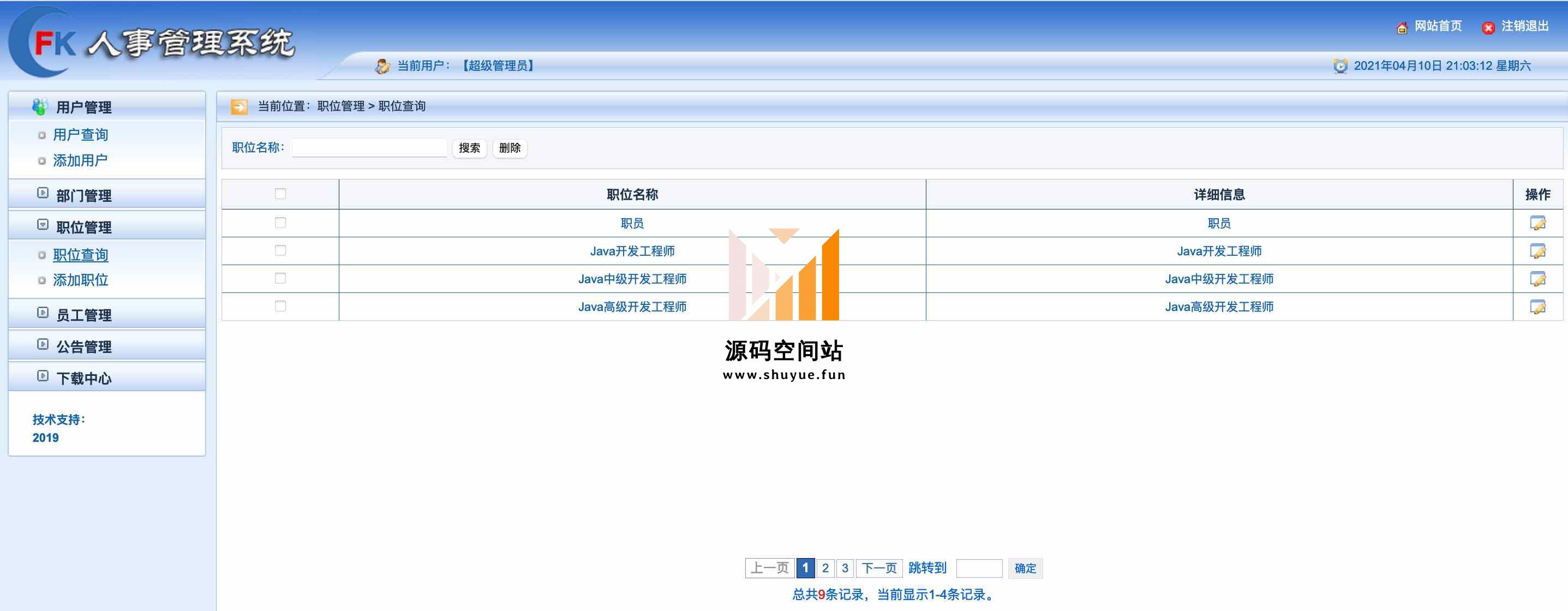
Task: Click Java高级开发工程师 in the 职位名称 column
Action: click(x=632, y=307)
